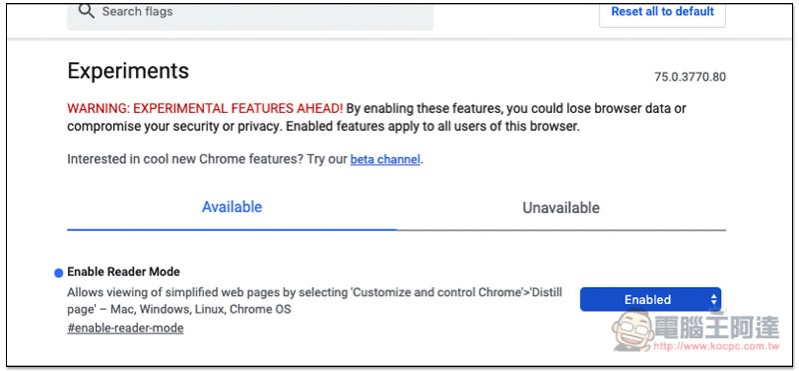Click the red WARNING: EXPERIMENTAL FEATURES AHEAD text
Image resolution: width=799 pixels, height=371 pixels.
tap(205, 109)
